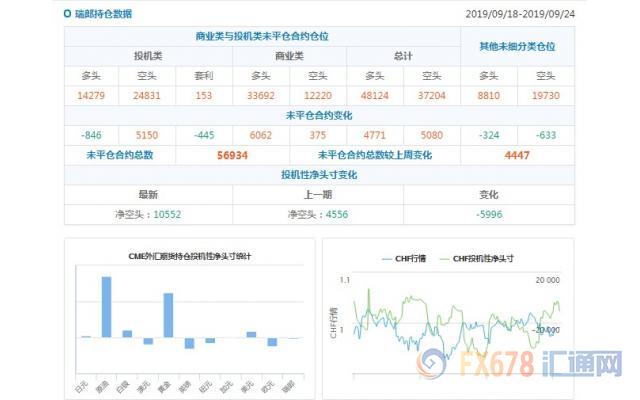Select the value 14279
Viewport: 640px width, 400px height.
coord(91,96)
